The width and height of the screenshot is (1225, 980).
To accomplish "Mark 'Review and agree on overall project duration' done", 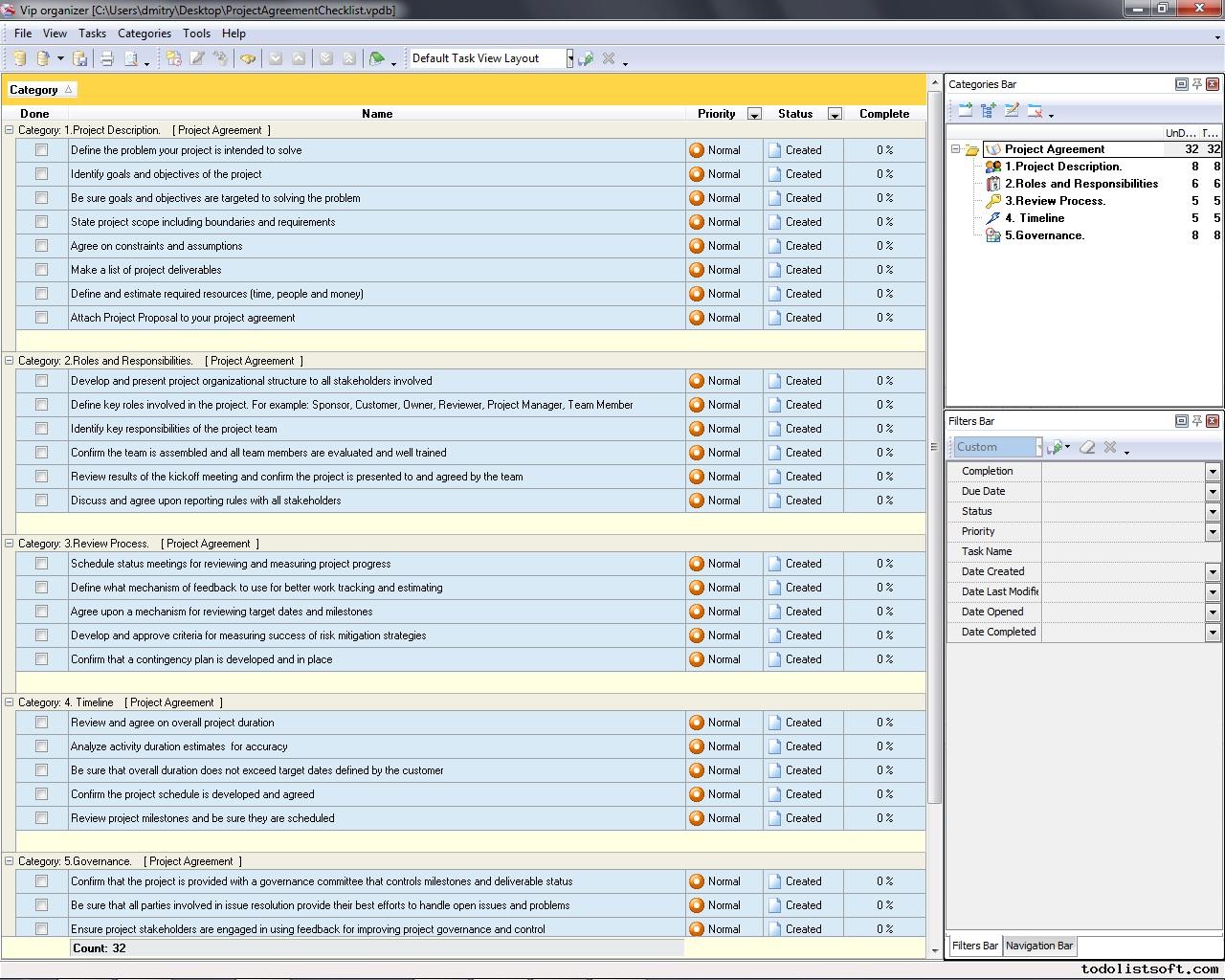I will click(41, 723).
